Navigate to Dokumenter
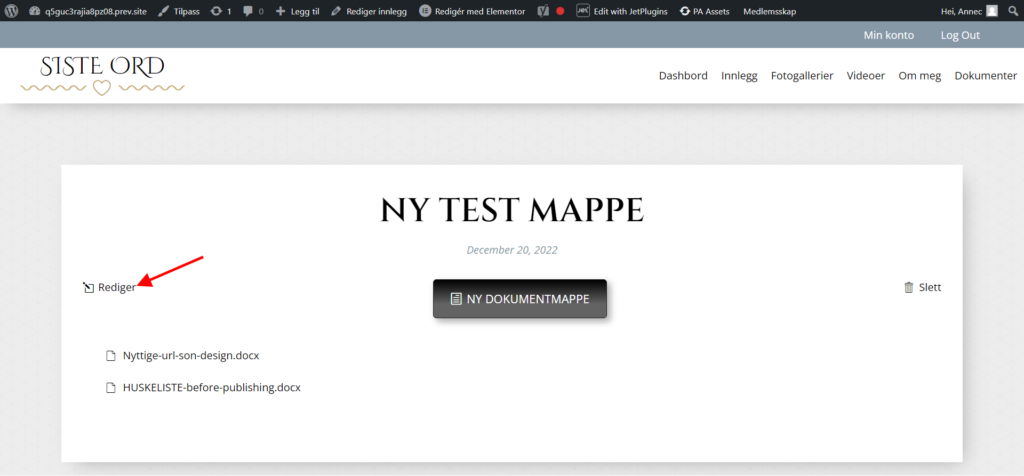1024x476 pixels. (x=986, y=76)
